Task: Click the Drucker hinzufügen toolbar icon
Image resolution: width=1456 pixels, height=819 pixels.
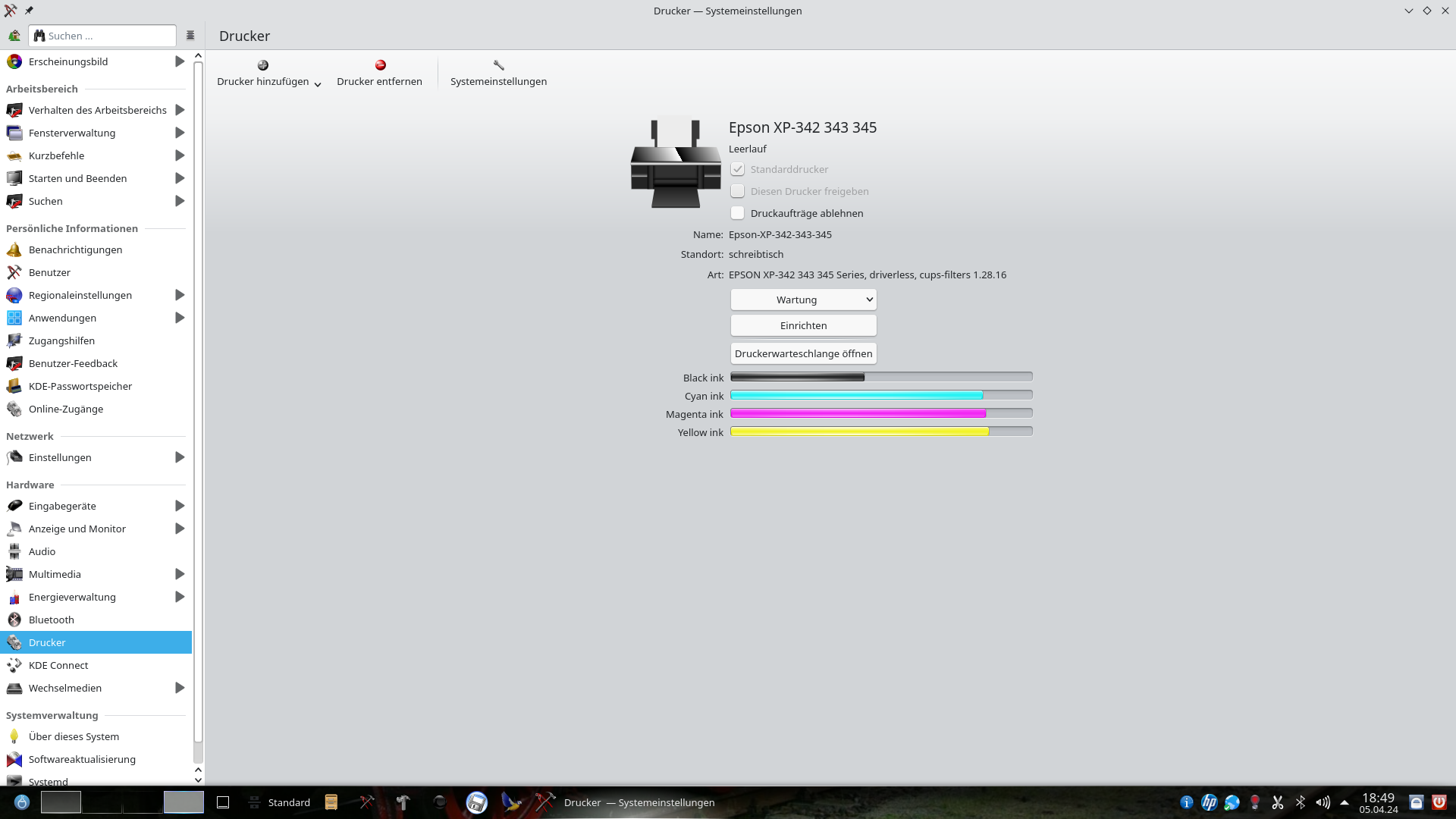Action: [263, 65]
